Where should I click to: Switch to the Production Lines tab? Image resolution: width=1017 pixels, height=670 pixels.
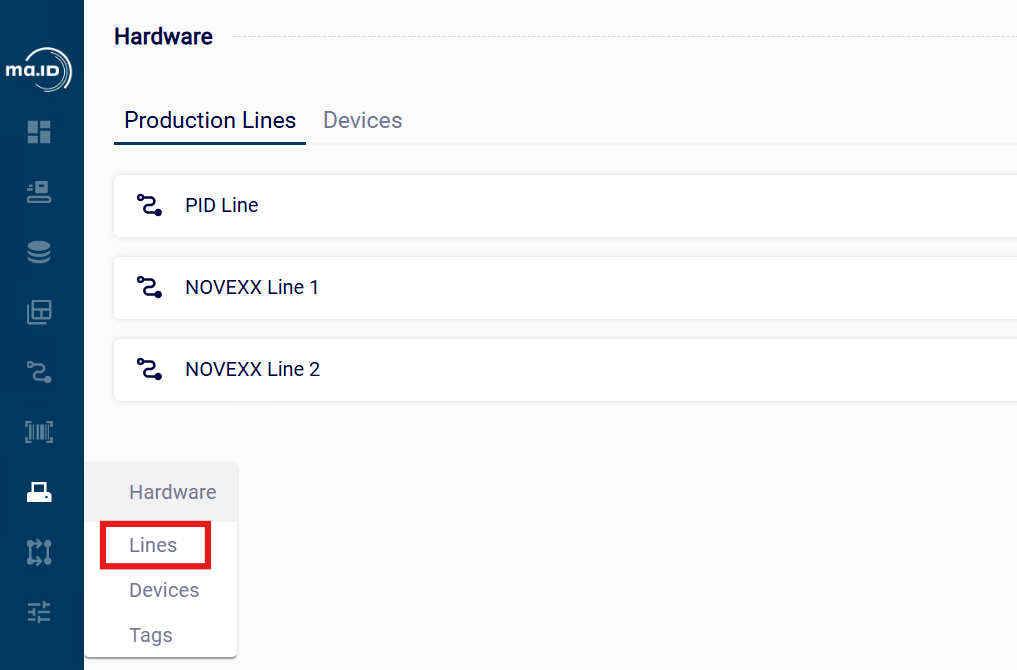(x=210, y=121)
